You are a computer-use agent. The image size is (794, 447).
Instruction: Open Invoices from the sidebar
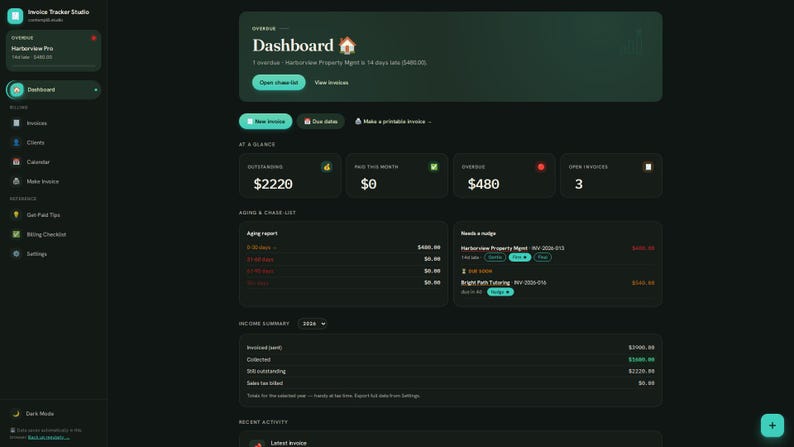coord(53,123)
